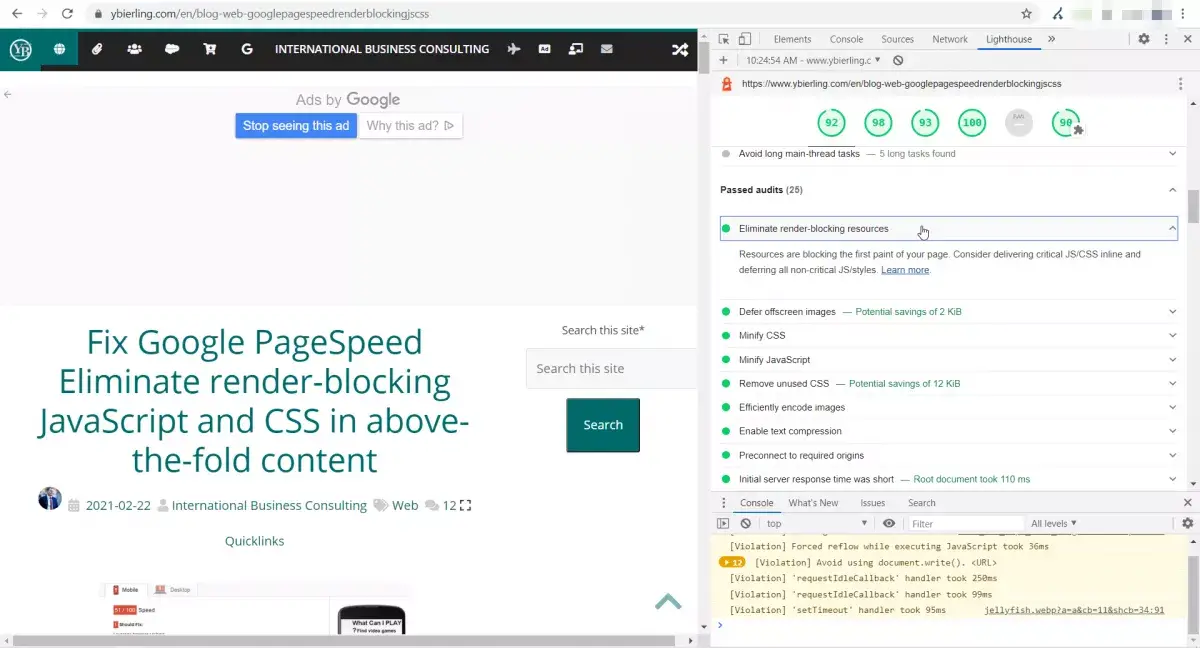This screenshot has width=1200, height=648.
Task: Click the Learn more link
Action: [905, 270]
